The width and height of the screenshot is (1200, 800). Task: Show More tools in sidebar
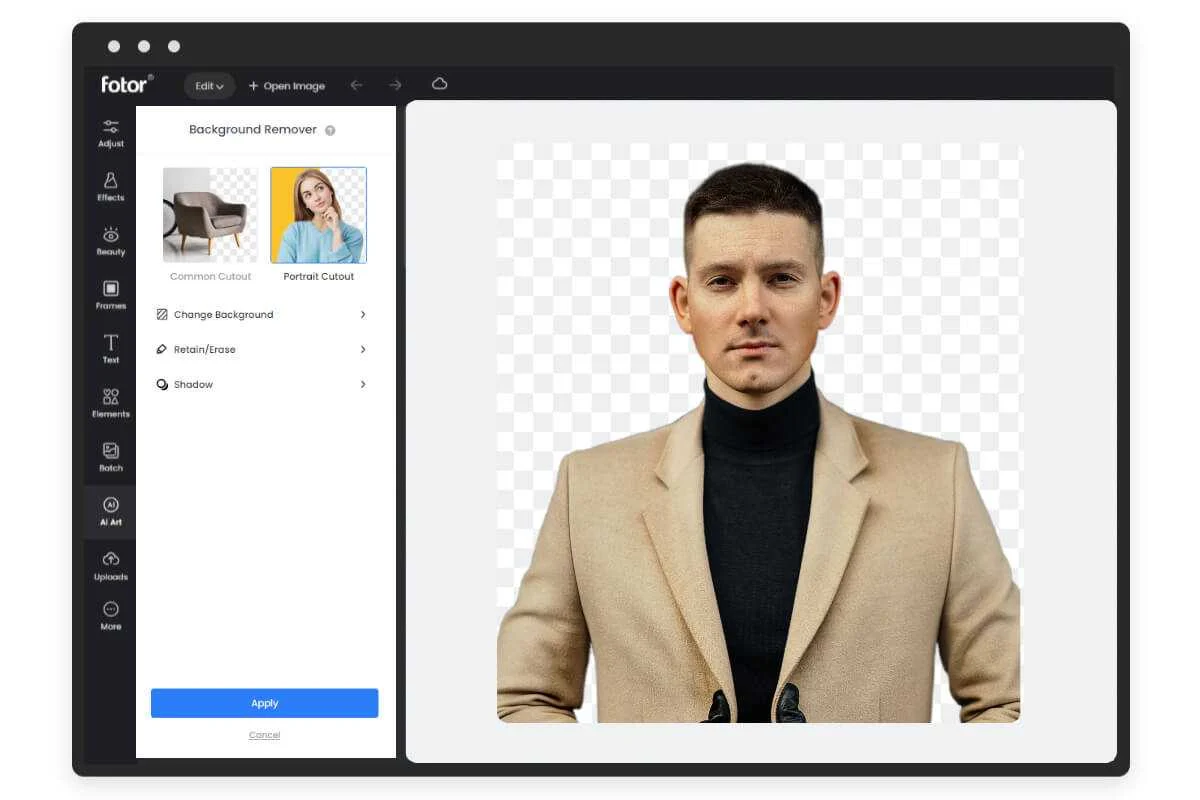point(110,614)
